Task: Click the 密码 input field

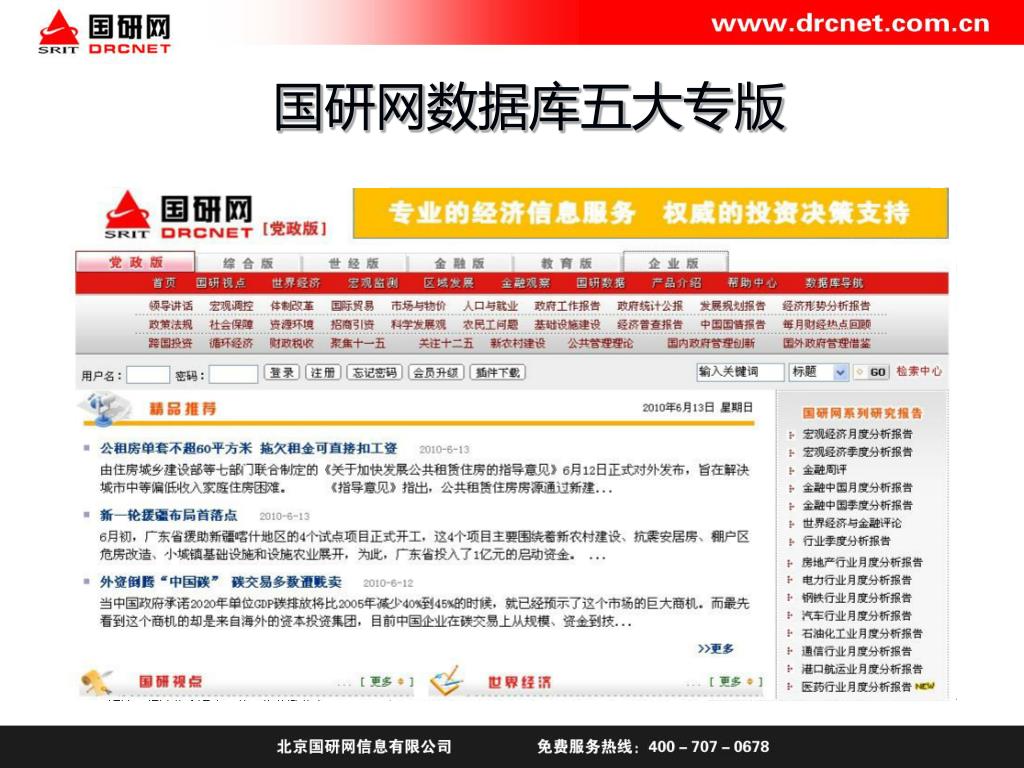Action: tap(233, 375)
